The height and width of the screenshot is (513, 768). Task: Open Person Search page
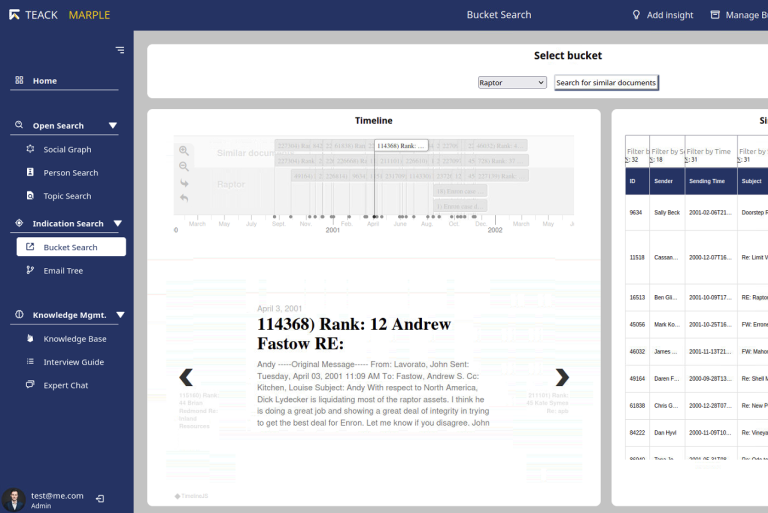71,172
